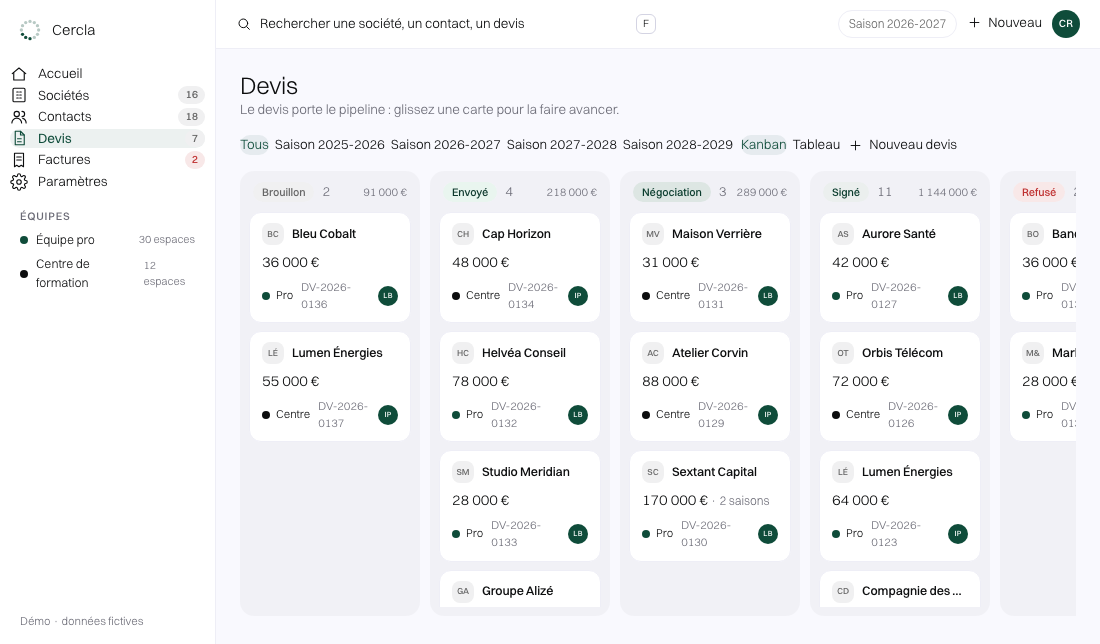1100x644 pixels.
Task: Open the Saison 2026-2027 selector in header
Action: (x=897, y=24)
